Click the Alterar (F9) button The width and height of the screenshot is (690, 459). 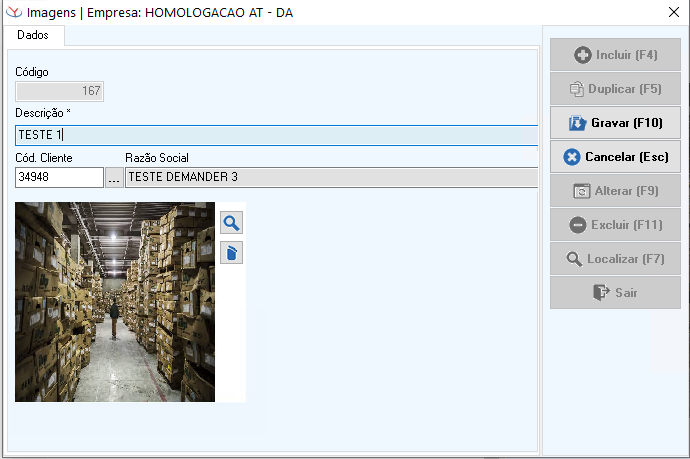[x=615, y=191]
